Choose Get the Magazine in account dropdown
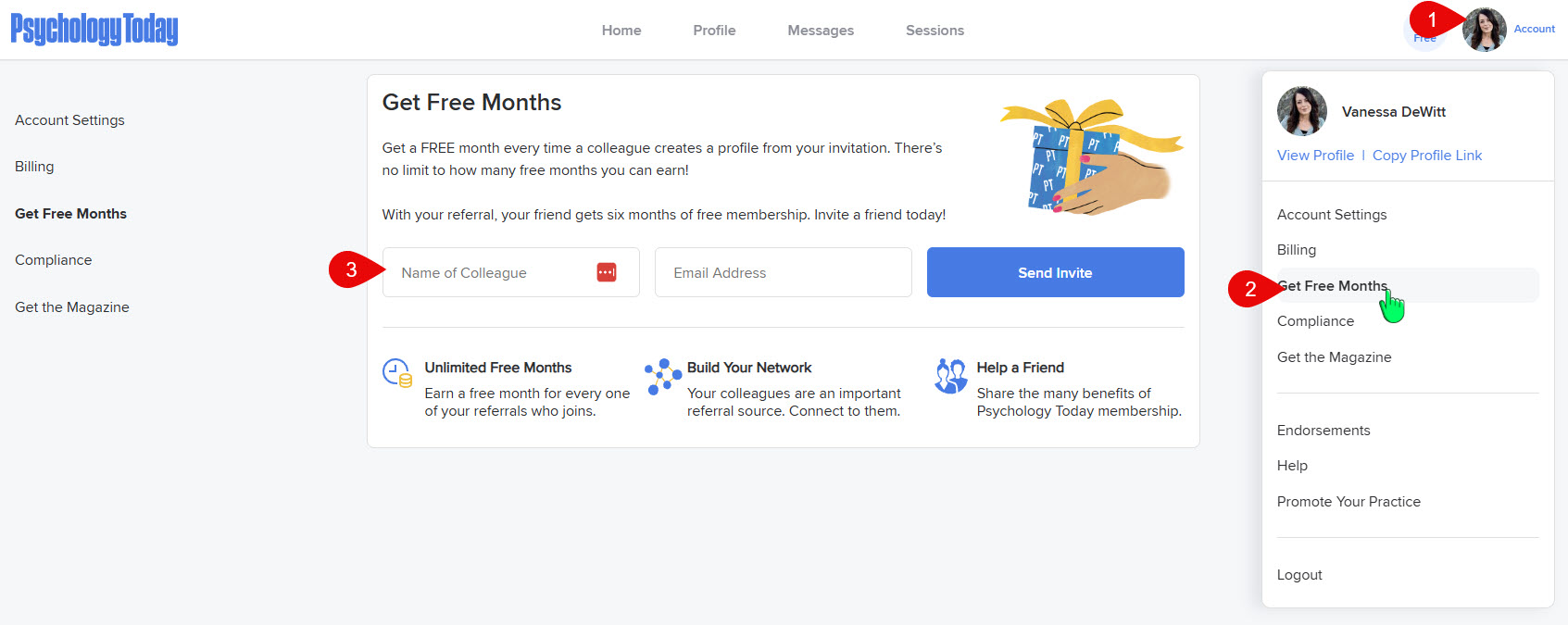This screenshot has width=1568, height=625. click(1334, 357)
